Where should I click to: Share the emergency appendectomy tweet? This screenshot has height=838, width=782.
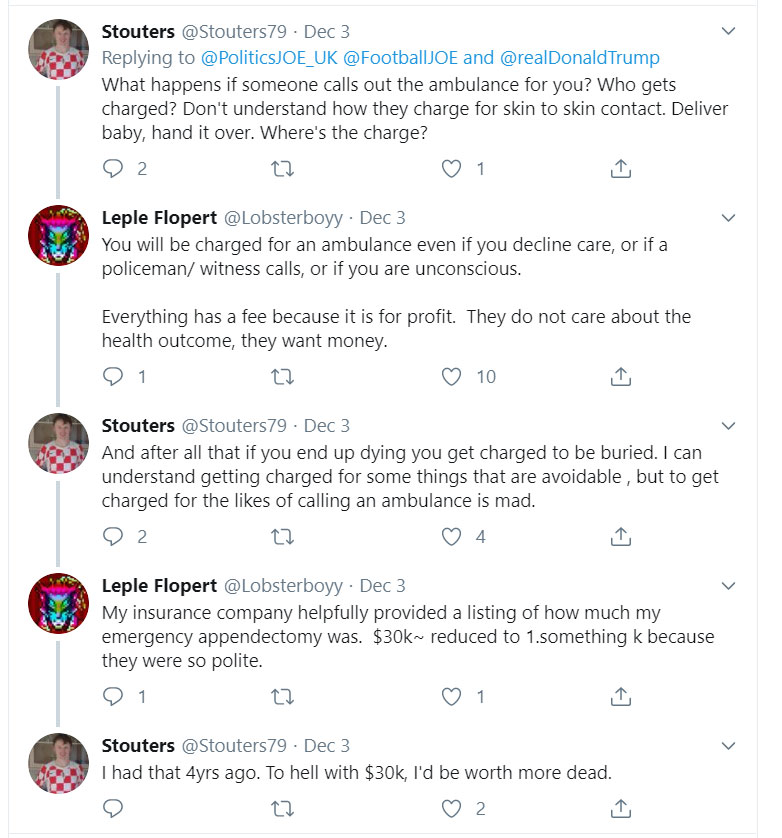pos(620,696)
